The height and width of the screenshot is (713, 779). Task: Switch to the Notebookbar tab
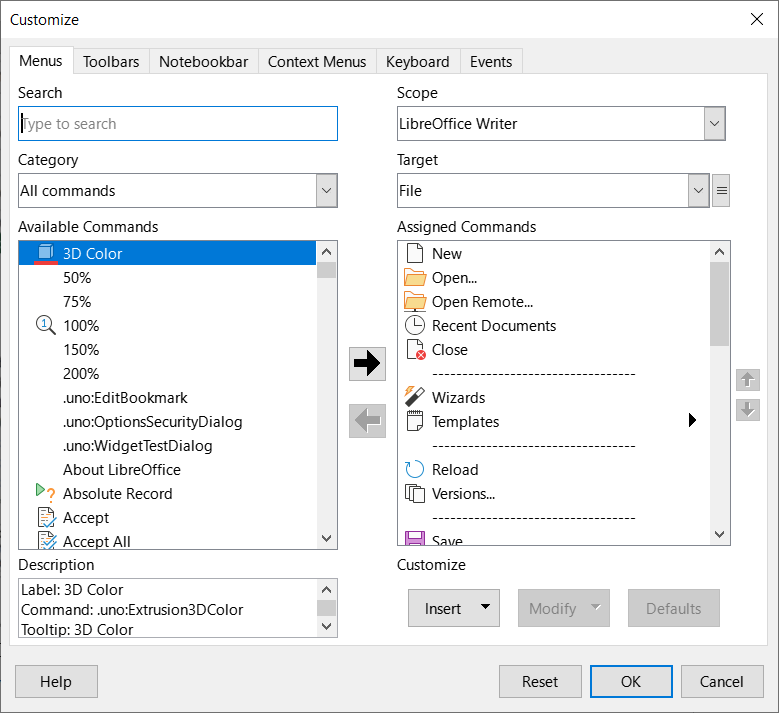pyautogui.click(x=203, y=62)
